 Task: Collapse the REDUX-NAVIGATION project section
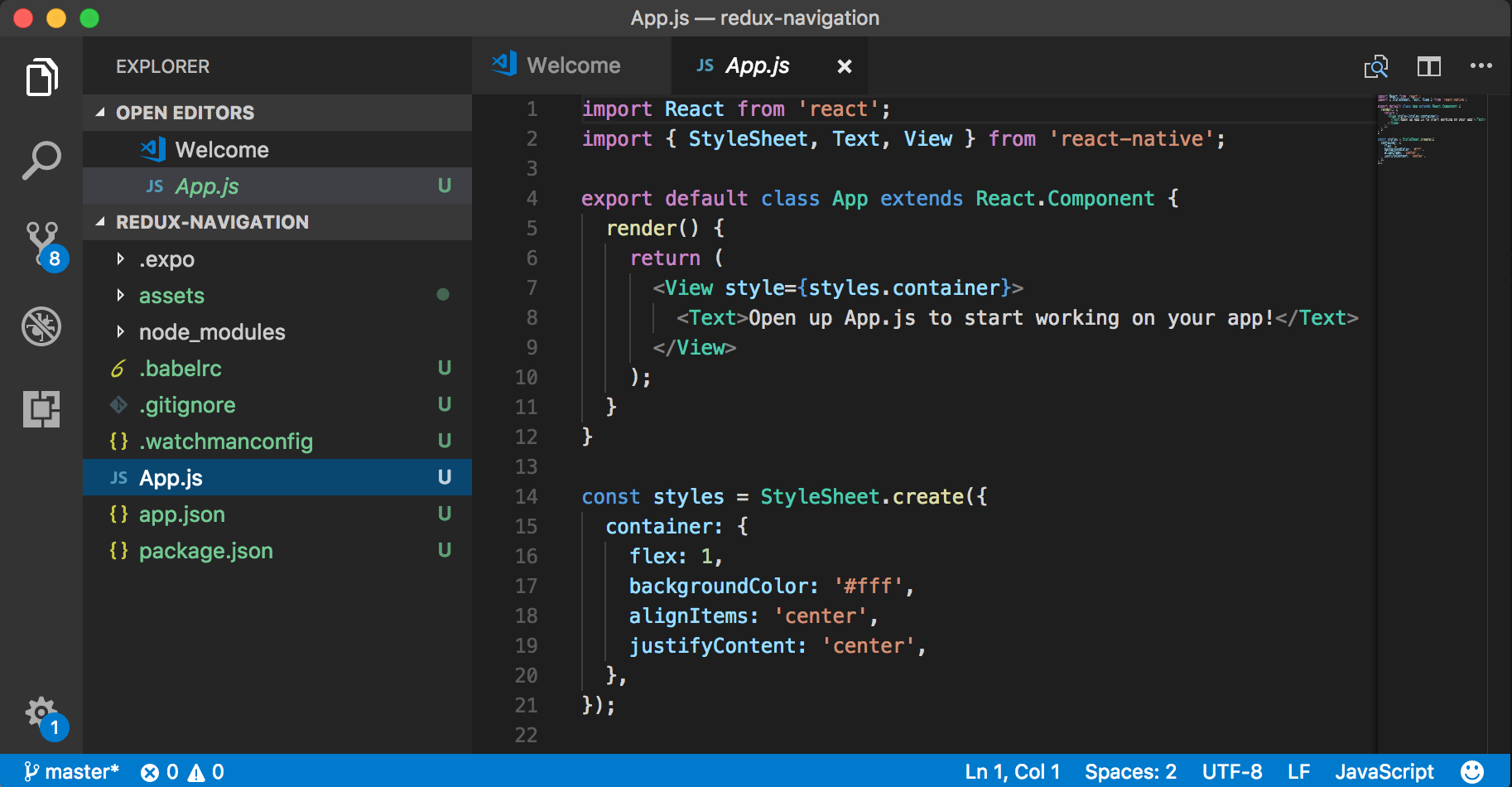coord(212,222)
